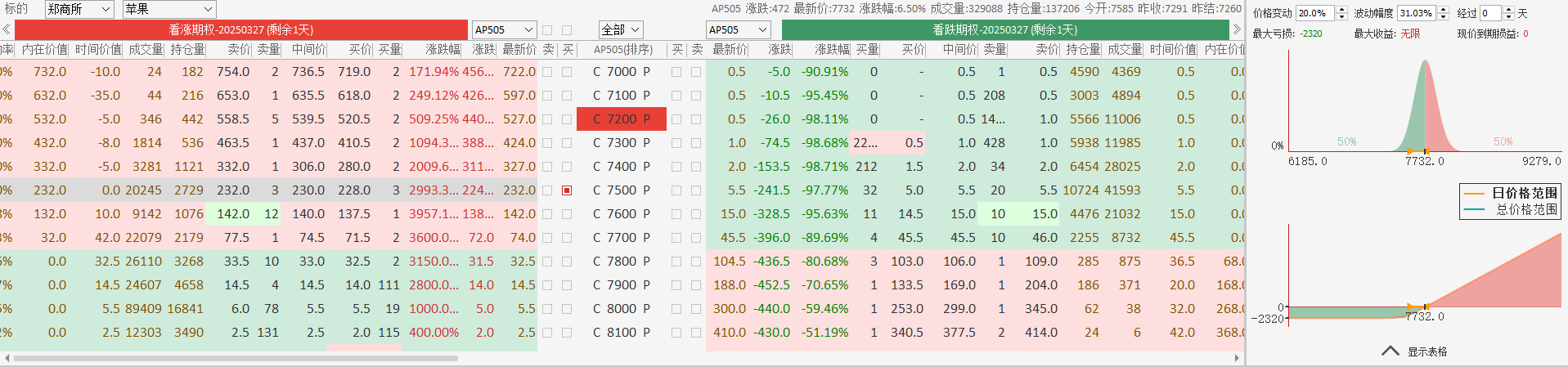Image resolution: width=1568 pixels, height=367 pixels.
Task: Click the call-side 持仓量 column header
Action: pyautogui.click(x=187, y=49)
